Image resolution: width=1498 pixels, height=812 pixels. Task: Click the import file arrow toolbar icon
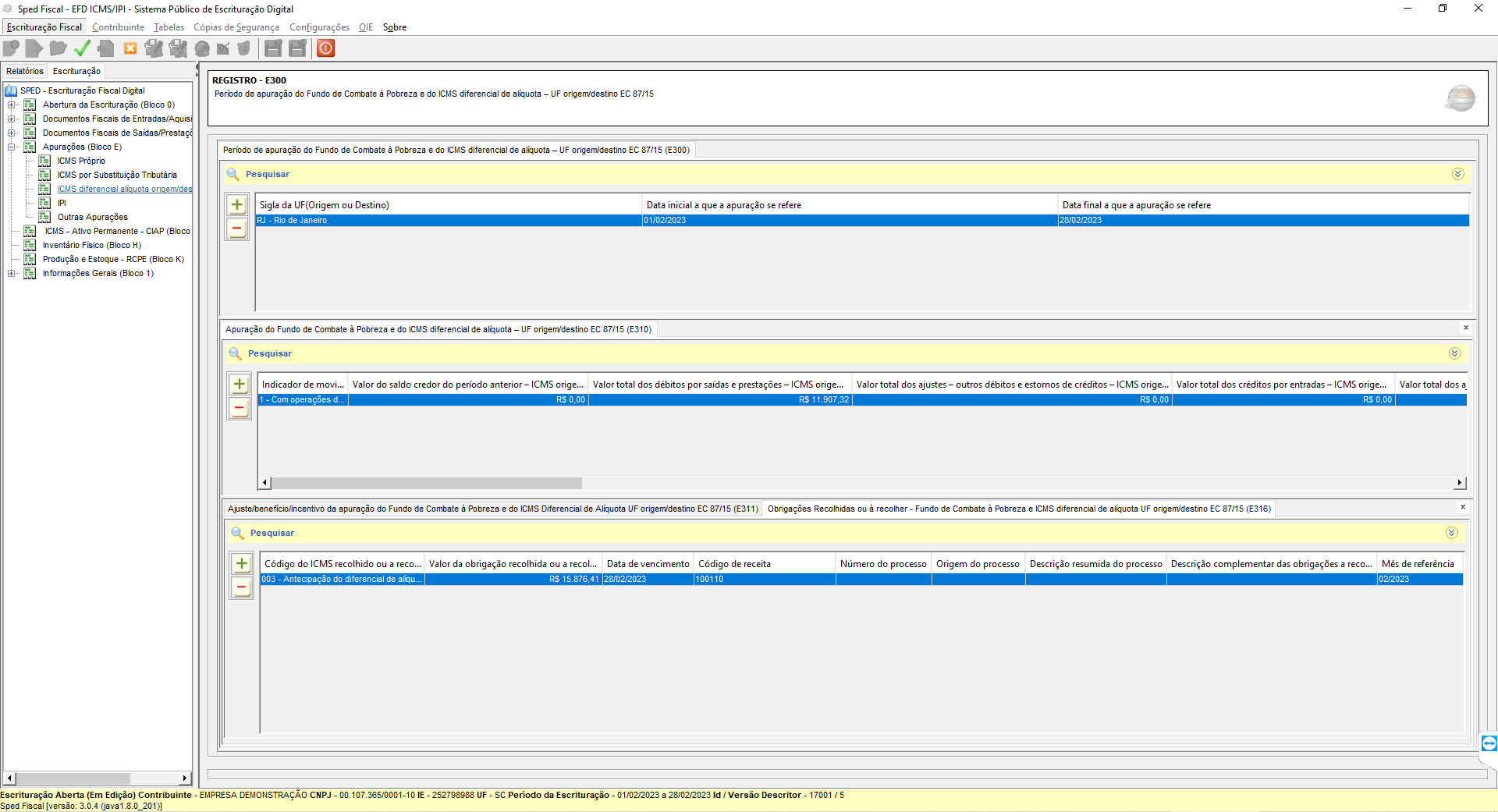34,48
